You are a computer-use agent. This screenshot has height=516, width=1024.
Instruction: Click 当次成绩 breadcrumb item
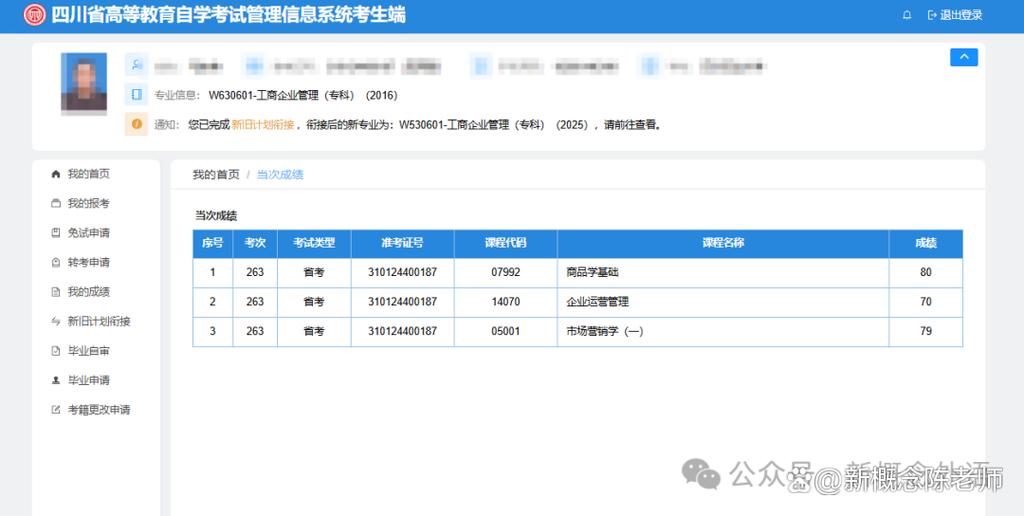(280, 174)
